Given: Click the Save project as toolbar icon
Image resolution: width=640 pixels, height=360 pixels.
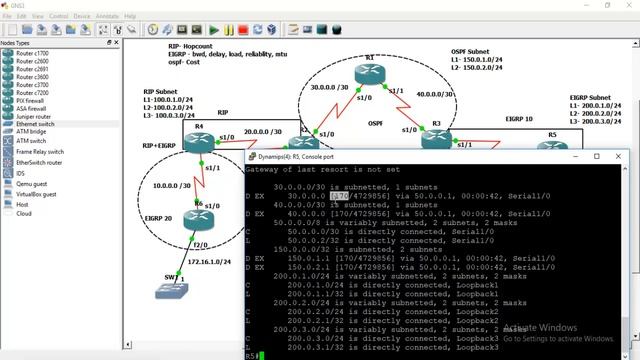Looking at the screenshot, I should [56, 30].
